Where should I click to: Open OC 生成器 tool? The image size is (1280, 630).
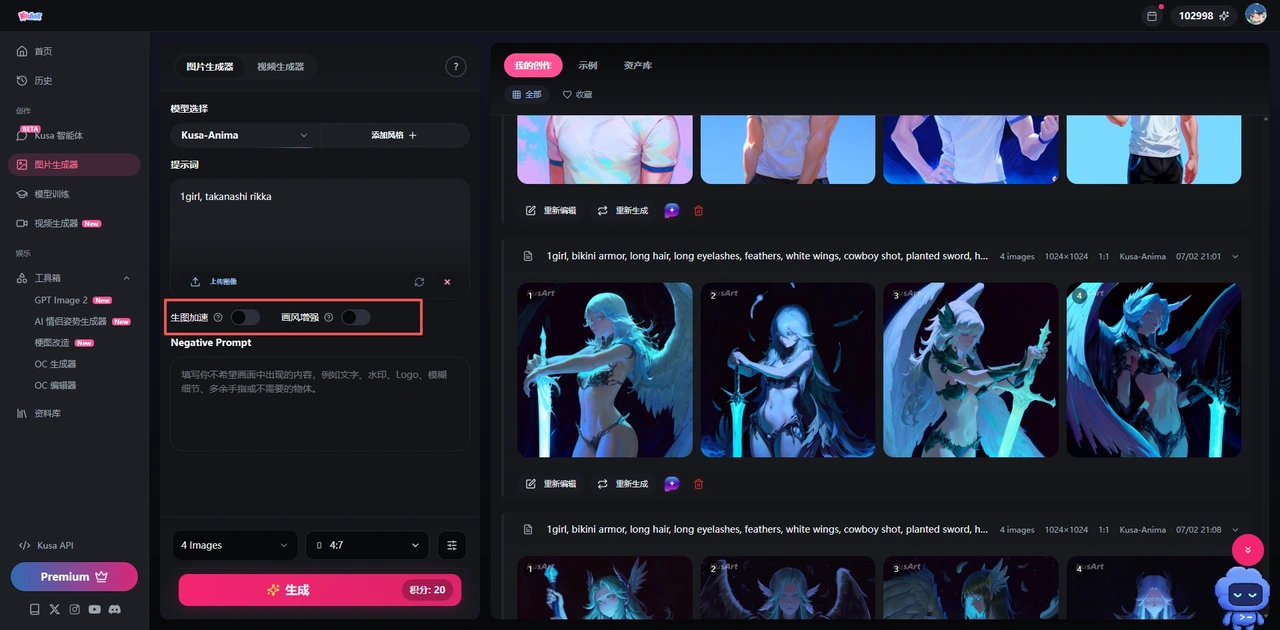tap(56, 364)
